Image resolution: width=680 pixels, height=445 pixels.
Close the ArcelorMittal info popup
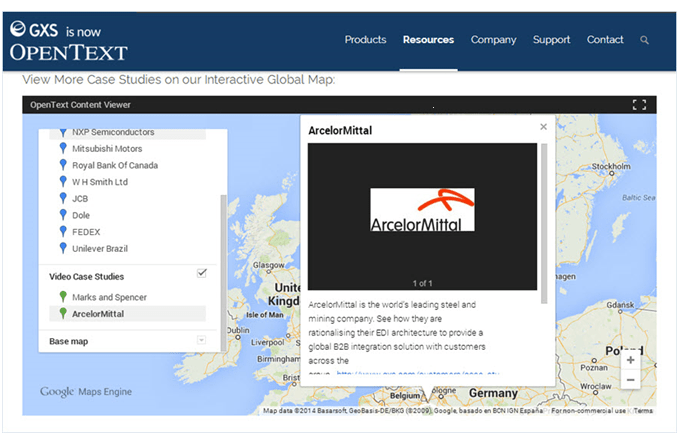pos(543,127)
